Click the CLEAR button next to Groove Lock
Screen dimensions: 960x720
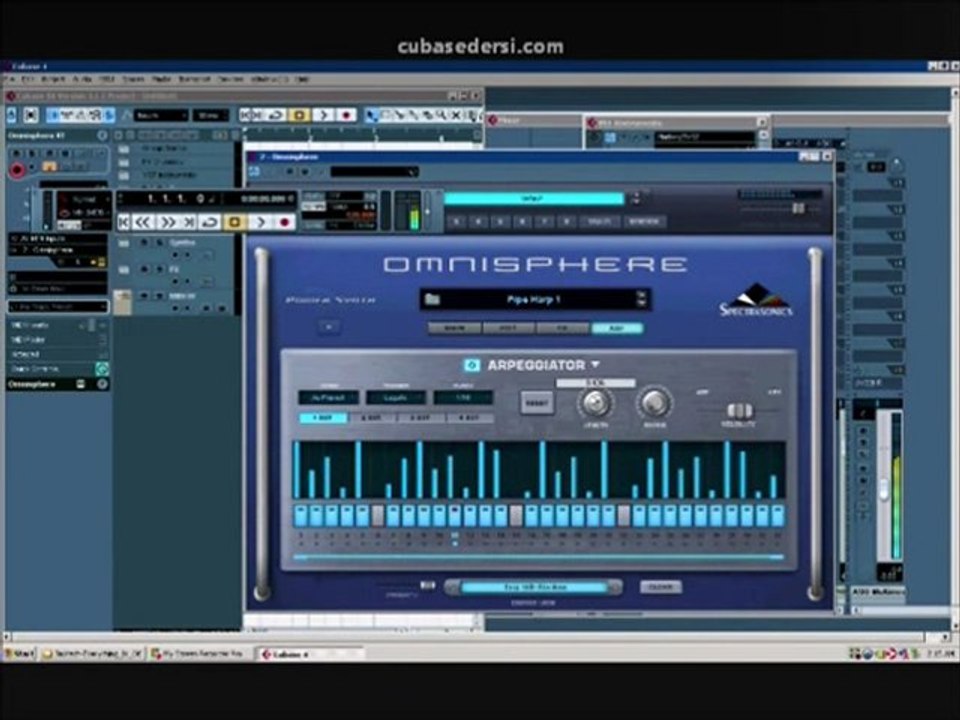point(661,587)
